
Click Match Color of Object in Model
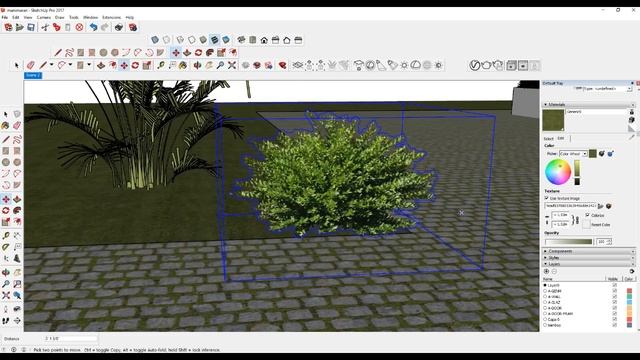tap(601, 154)
